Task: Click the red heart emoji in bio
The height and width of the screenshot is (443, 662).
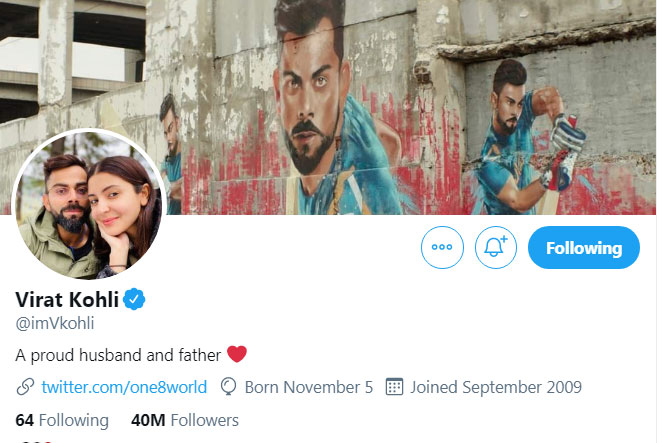Action: click(x=237, y=354)
